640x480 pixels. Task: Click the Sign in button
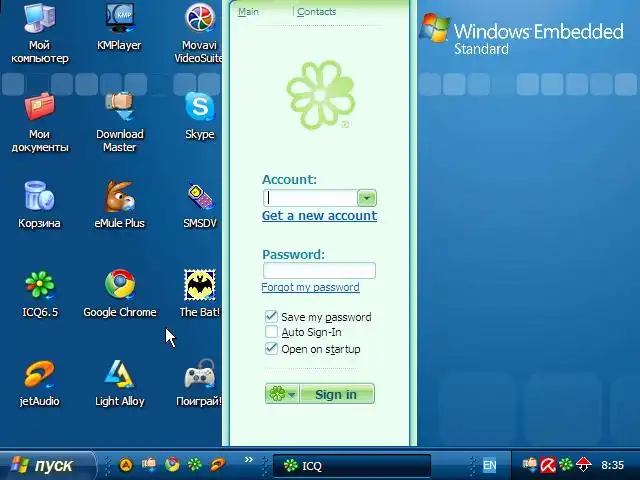(x=337, y=394)
